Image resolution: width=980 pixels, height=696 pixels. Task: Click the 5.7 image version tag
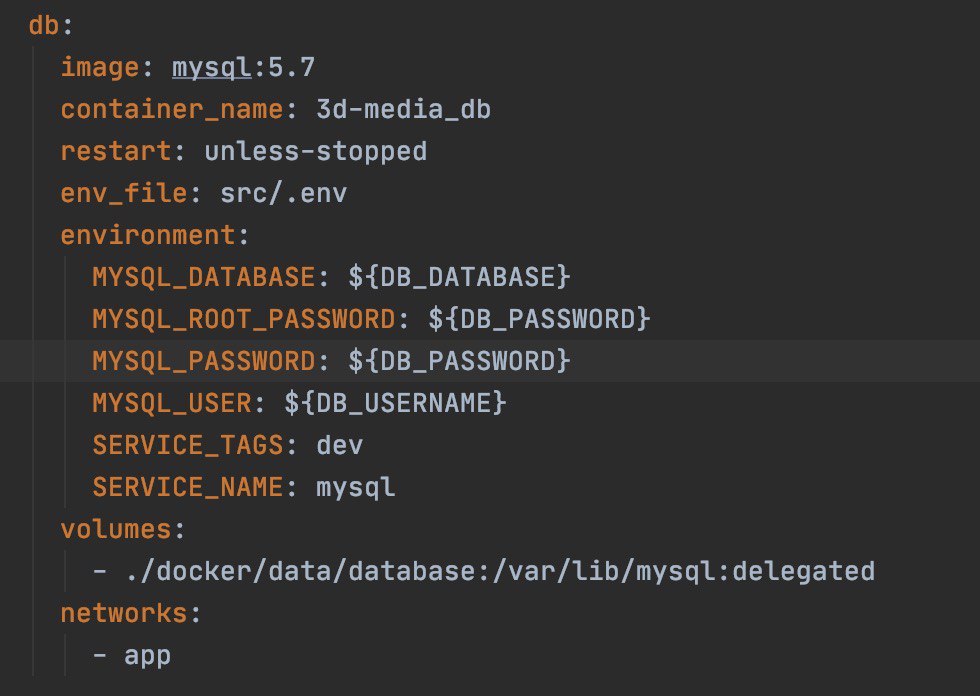point(291,67)
